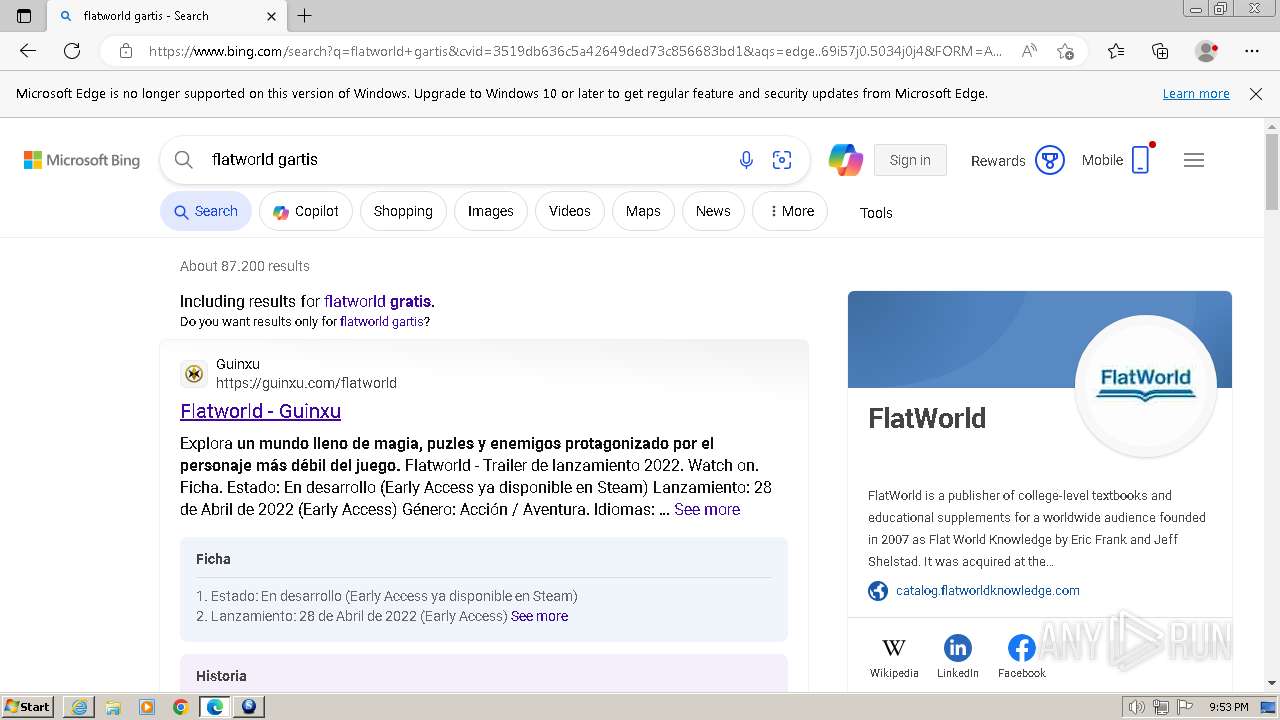The image size is (1280, 720).
Task: Open Chrome from the taskbar
Action: point(180,707)
